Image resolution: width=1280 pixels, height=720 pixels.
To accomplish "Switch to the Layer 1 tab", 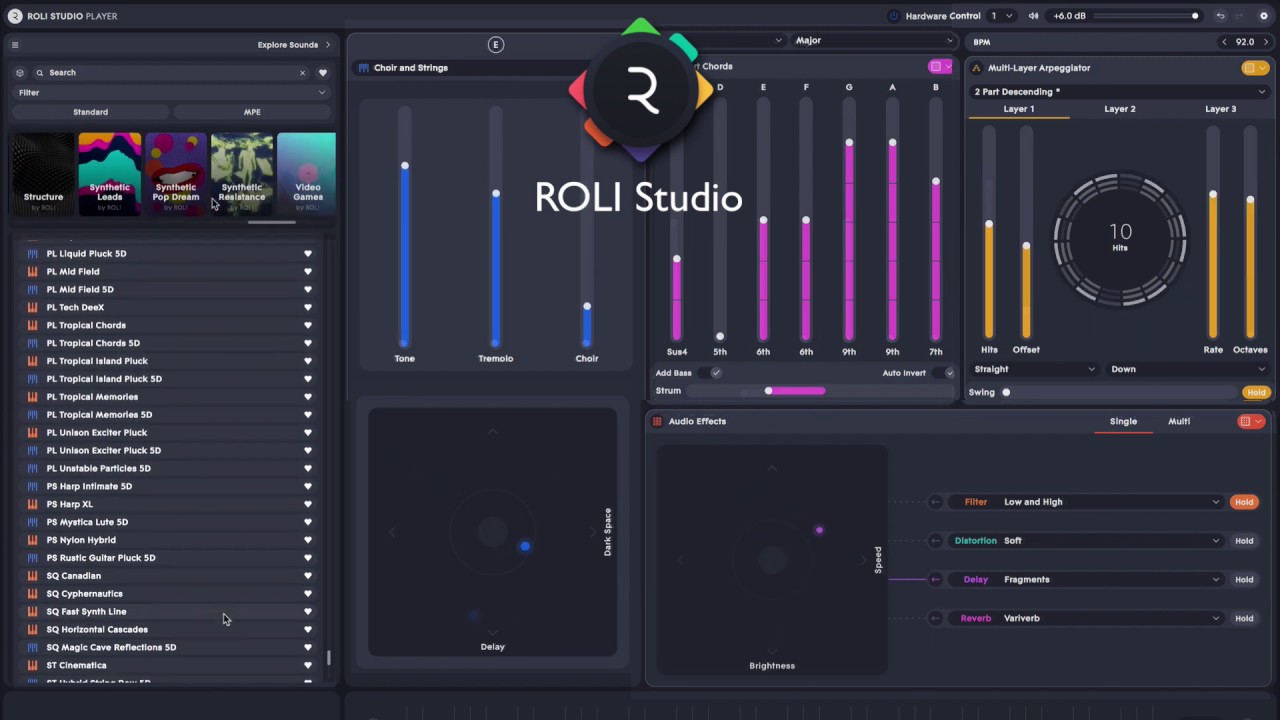I will (1019, 109).
